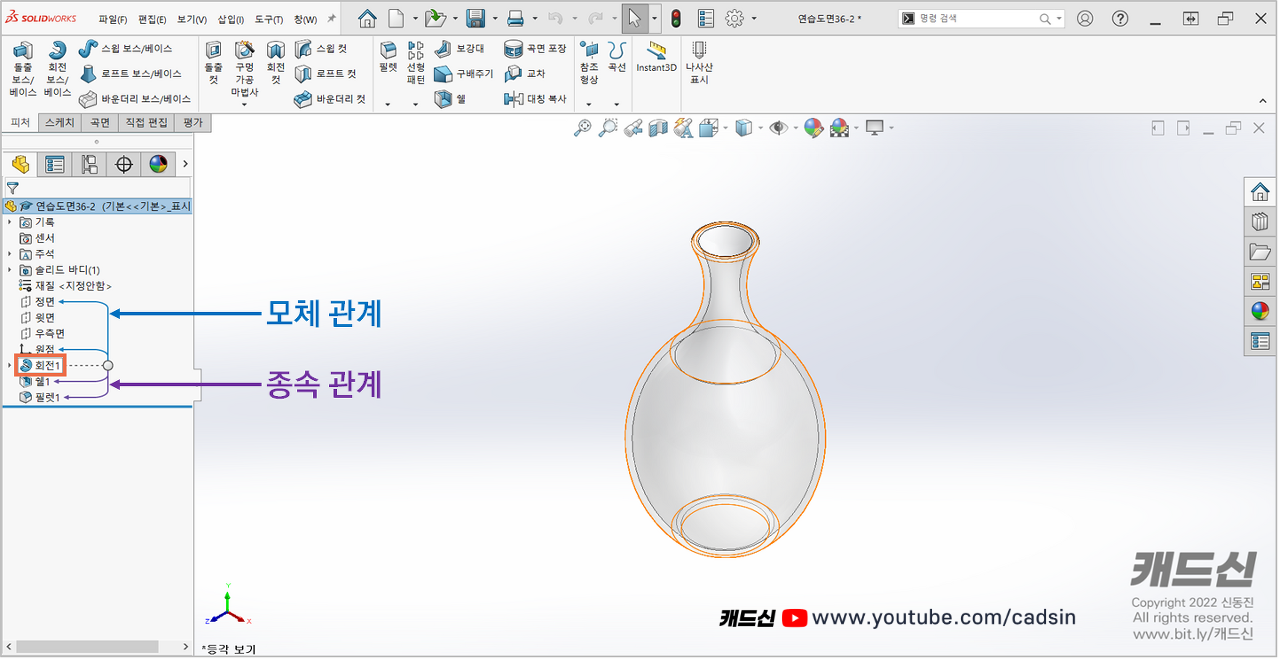
Task: Open the SOLIDWORKS Resources task pane icon
Action: click(x=1260, y=191)
